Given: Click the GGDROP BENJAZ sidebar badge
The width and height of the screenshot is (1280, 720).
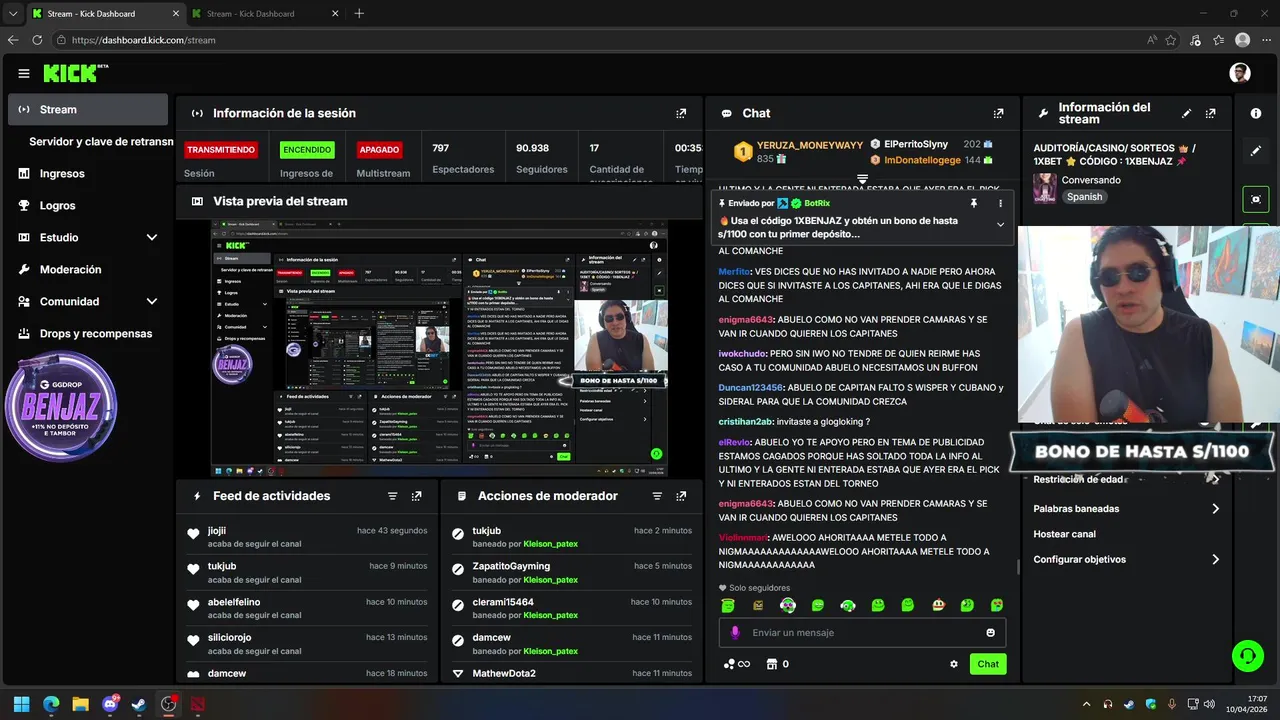Looking at the screenshot, I should (x=62, y=406).
